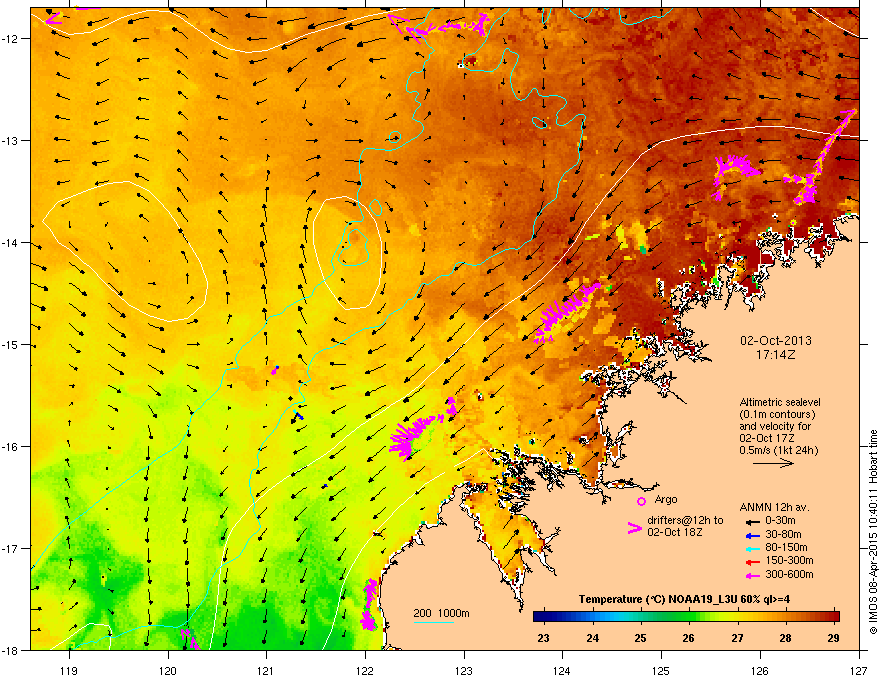Click the longitude axis label 127
The height and width of the screenshot is (680, 880).
pos(859,670)
